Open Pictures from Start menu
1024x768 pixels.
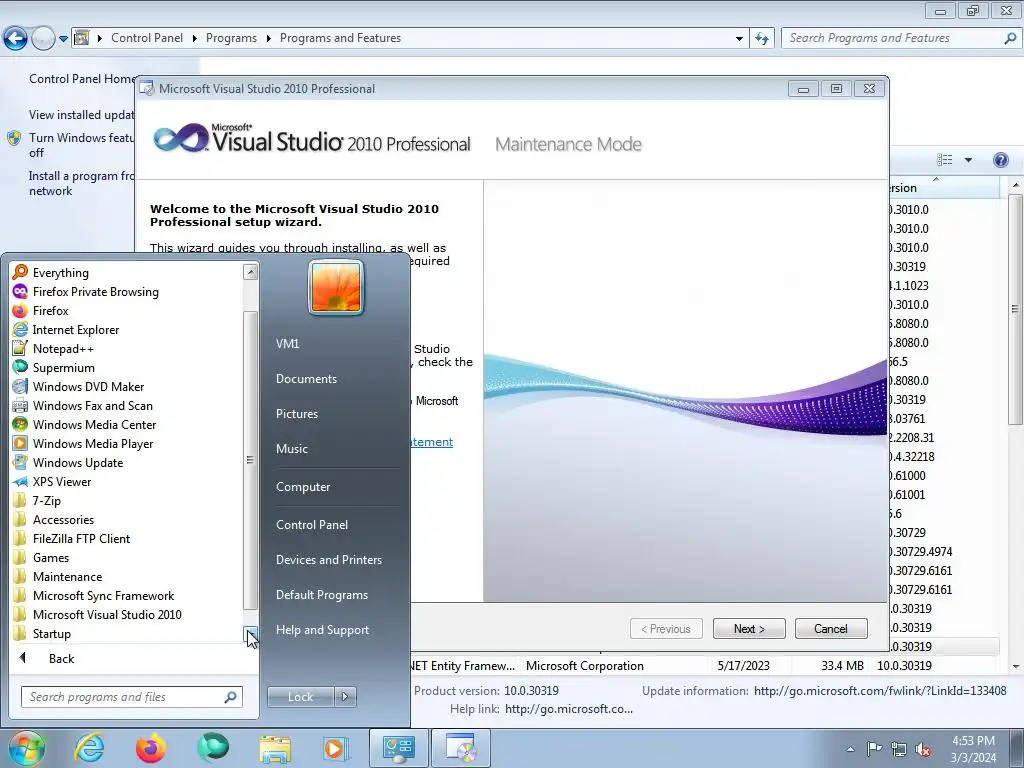tap(297, 413)
